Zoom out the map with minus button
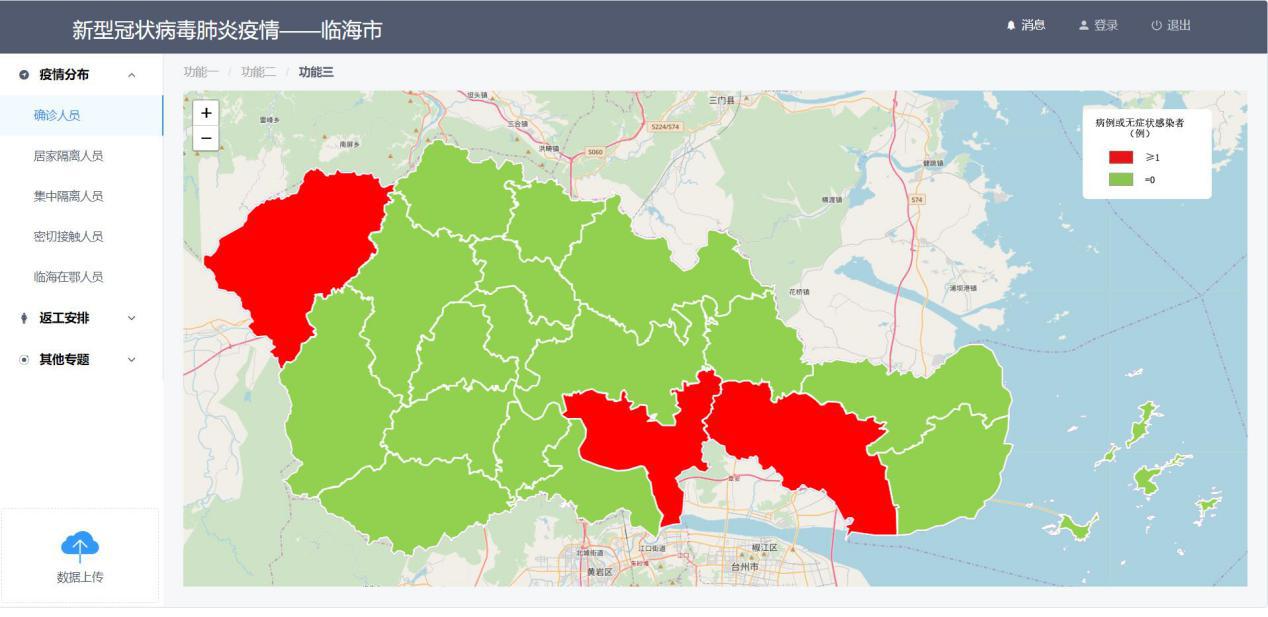This screenshot has width=1268, height=617. [206, 138]
